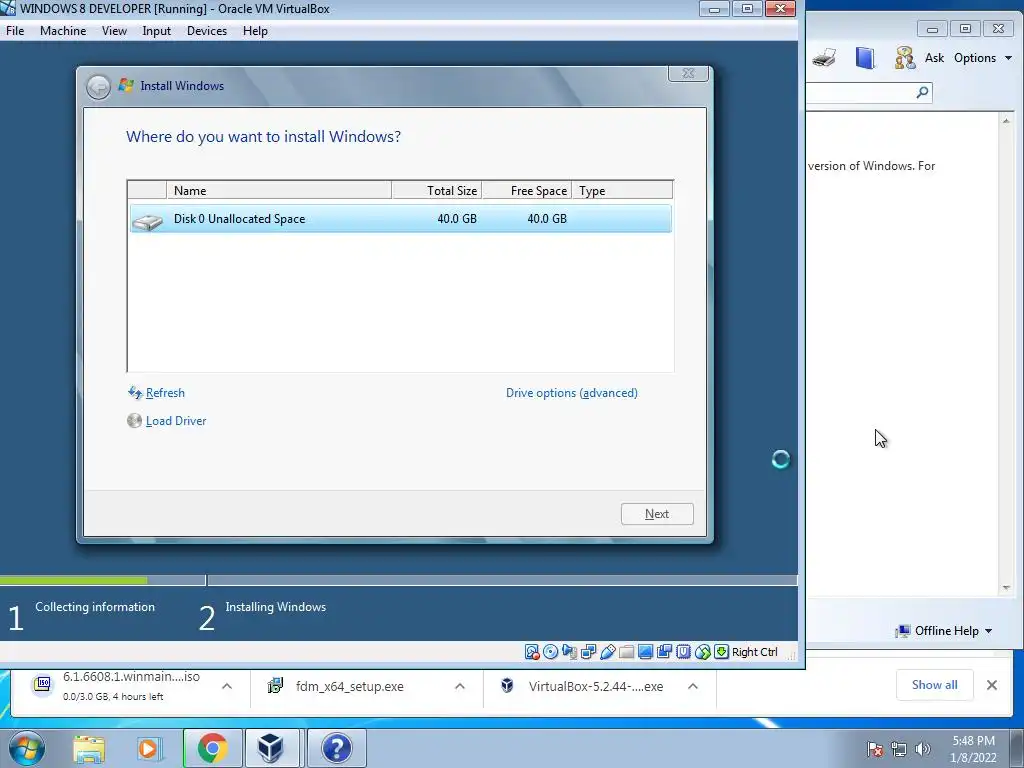The image size is (1024, 768).
Task: Click the Type column header
Action: [x=622, y=191]
